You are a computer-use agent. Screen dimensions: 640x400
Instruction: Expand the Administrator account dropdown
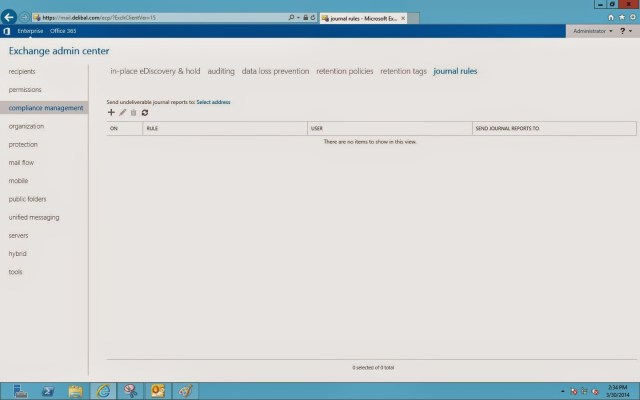(x=592, y=32)
